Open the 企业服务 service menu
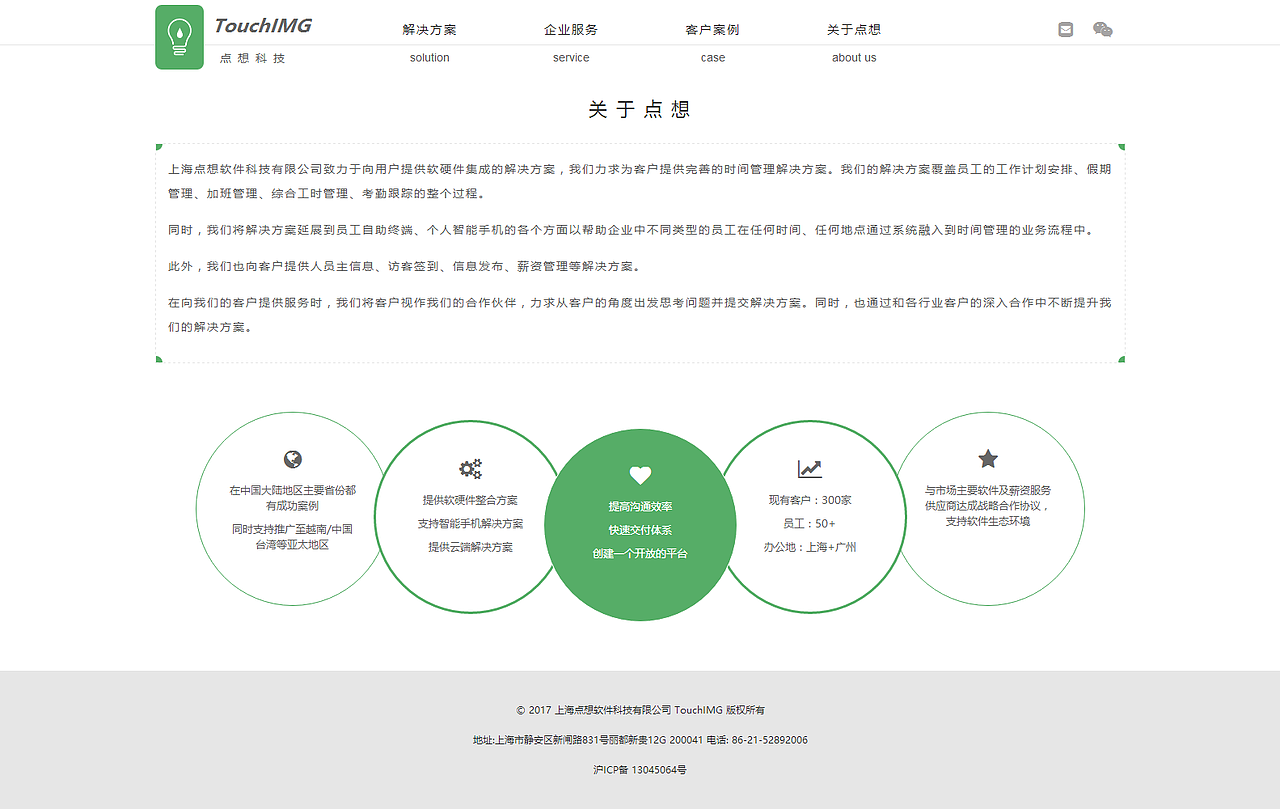Screen dimensions: 1280x809 coord(570,29)
